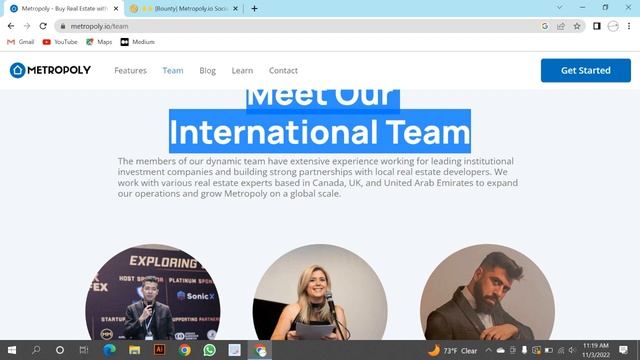
Task: Open network connection tray icon
Action: coord(561,350)
